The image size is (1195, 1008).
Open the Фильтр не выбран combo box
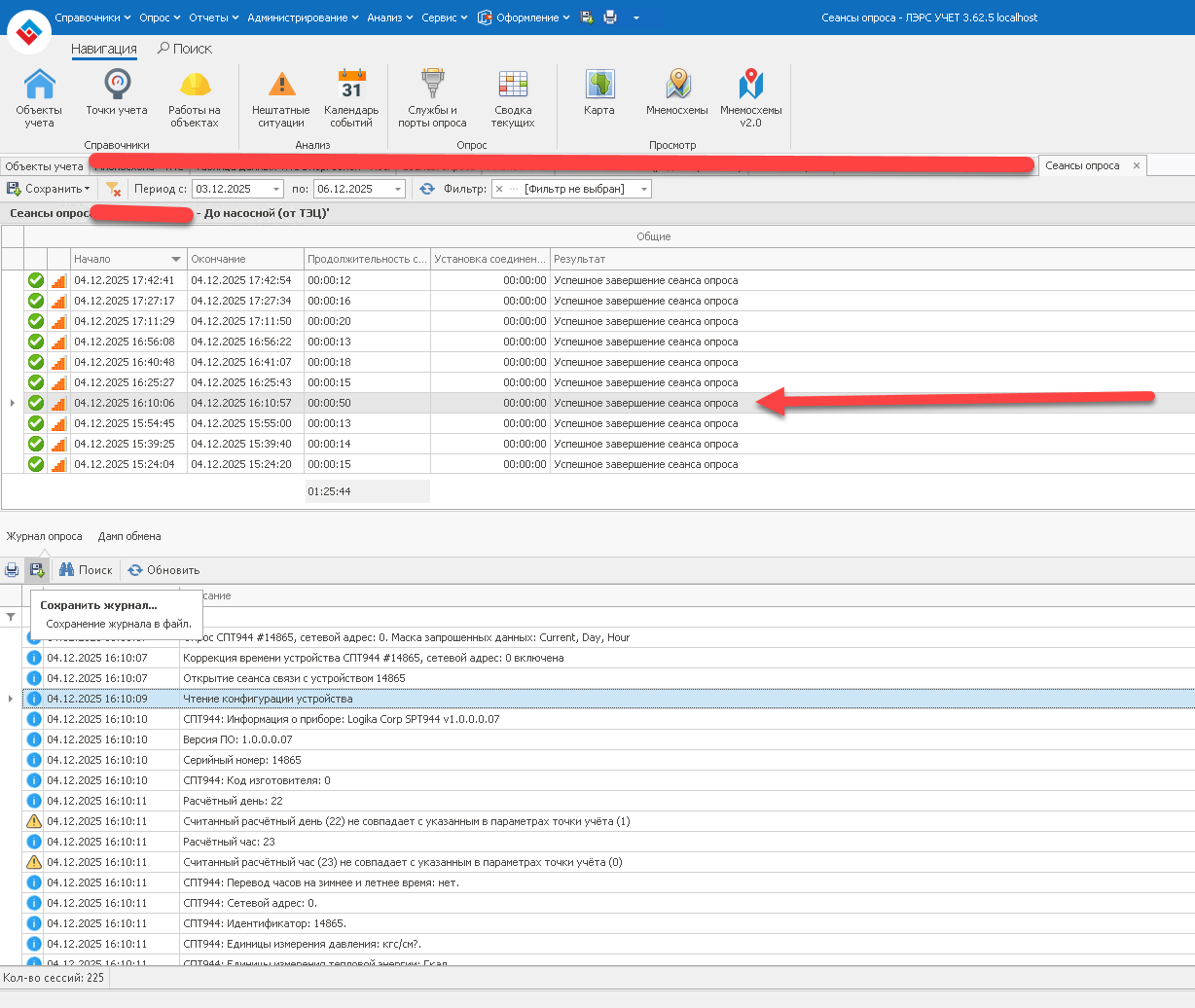pos(643,189)
